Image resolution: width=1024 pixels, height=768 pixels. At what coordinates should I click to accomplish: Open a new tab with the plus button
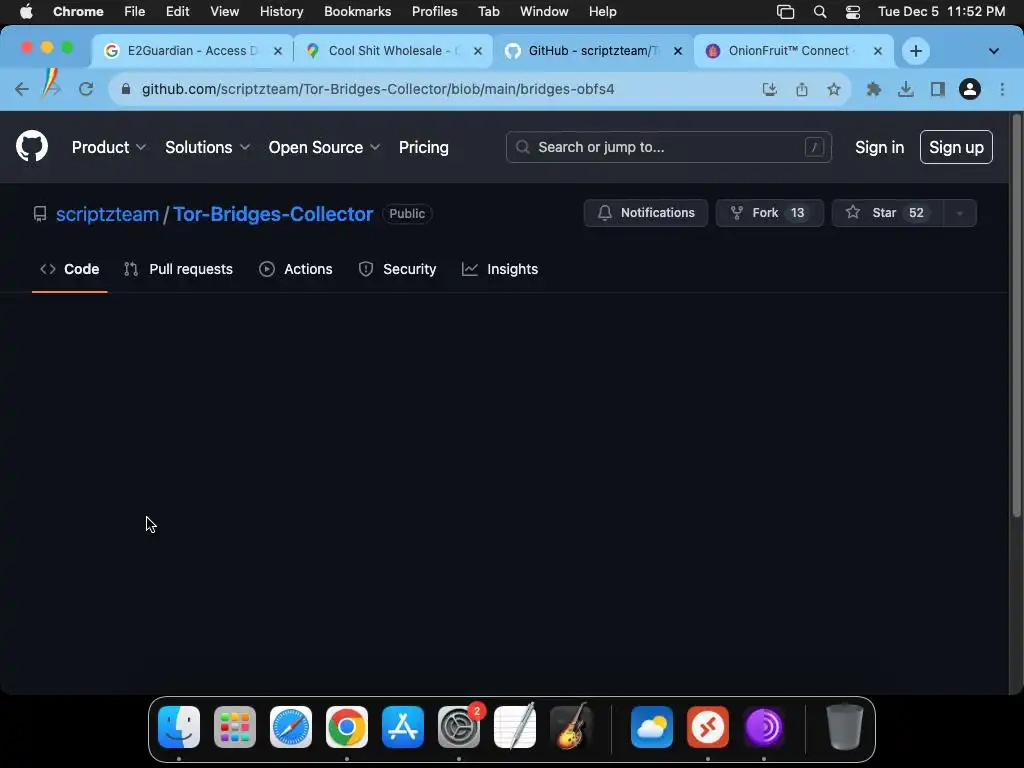point(916,51)
